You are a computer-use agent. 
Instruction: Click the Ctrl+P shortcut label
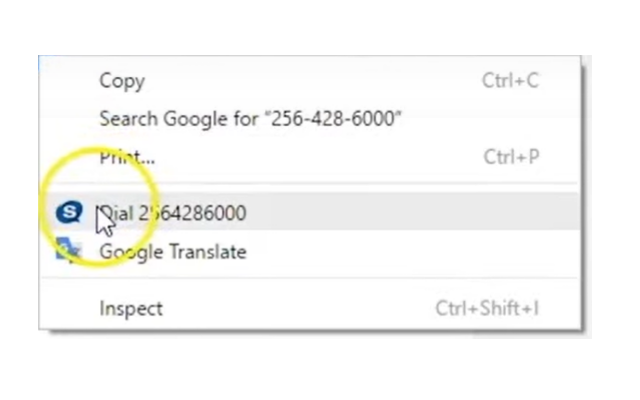[x=511, y=157]
